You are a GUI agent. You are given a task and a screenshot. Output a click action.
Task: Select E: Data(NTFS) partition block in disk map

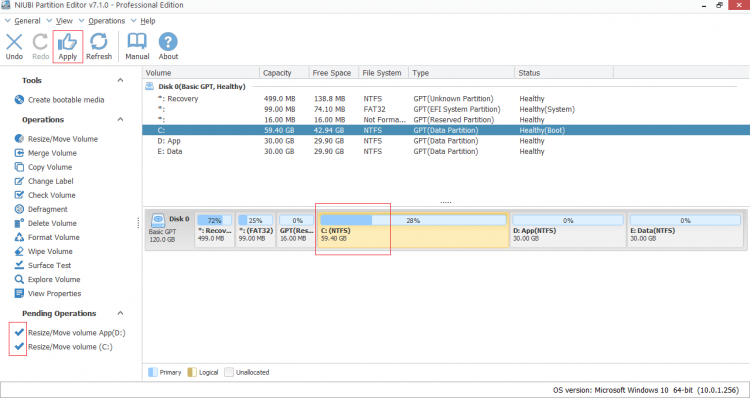[x=685, y=230]
